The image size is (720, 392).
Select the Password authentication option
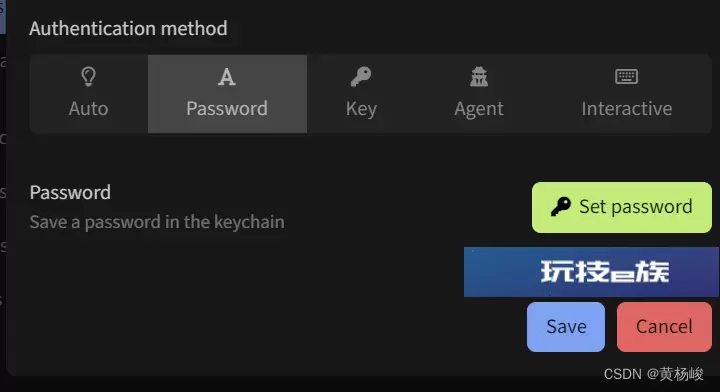click(227, 94)
